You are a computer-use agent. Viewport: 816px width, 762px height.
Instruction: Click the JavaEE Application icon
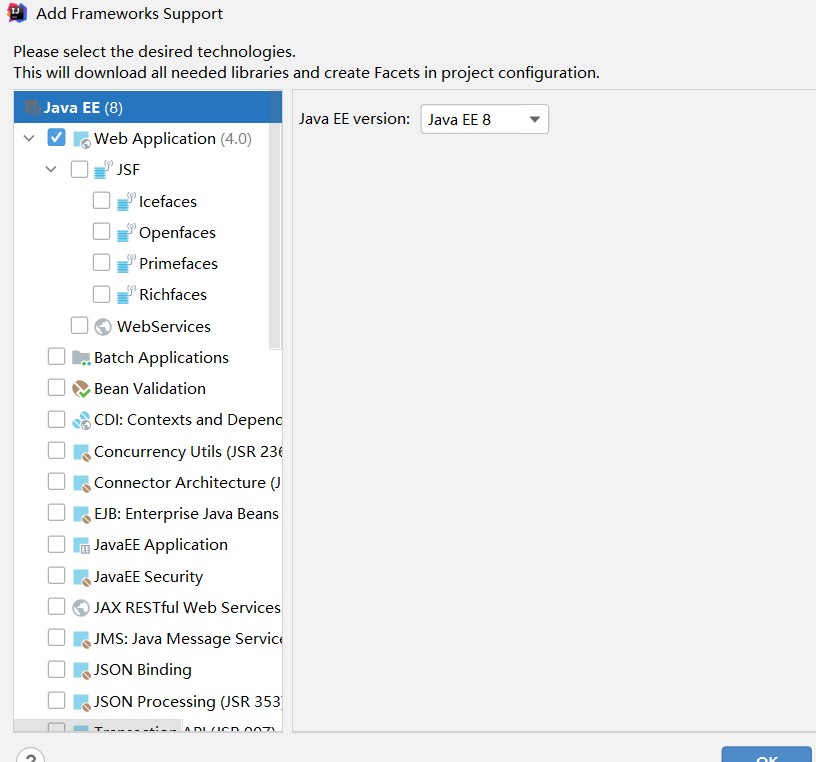click(x=82, y=545)
